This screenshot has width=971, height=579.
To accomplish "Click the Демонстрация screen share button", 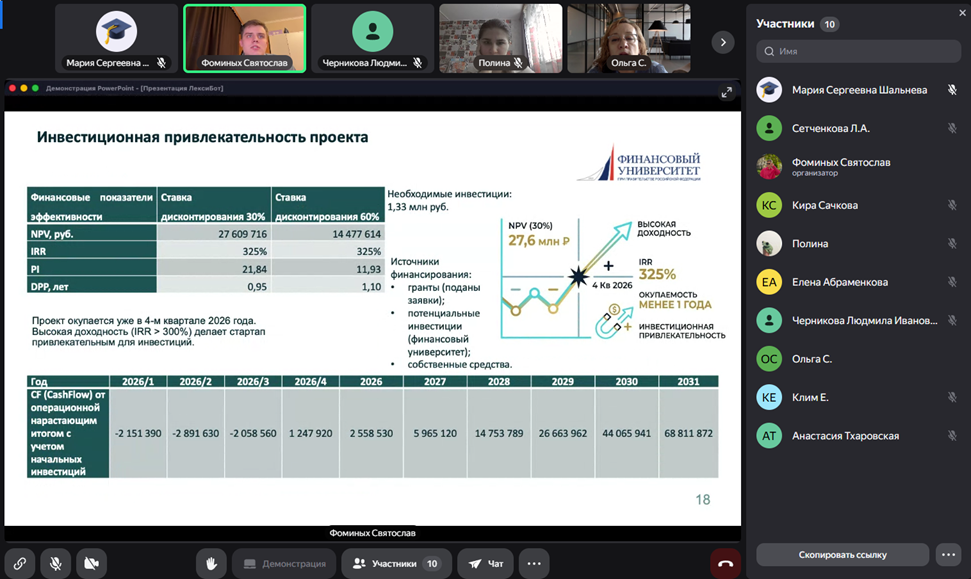I will pyautogui.click(x=284, y=563).
